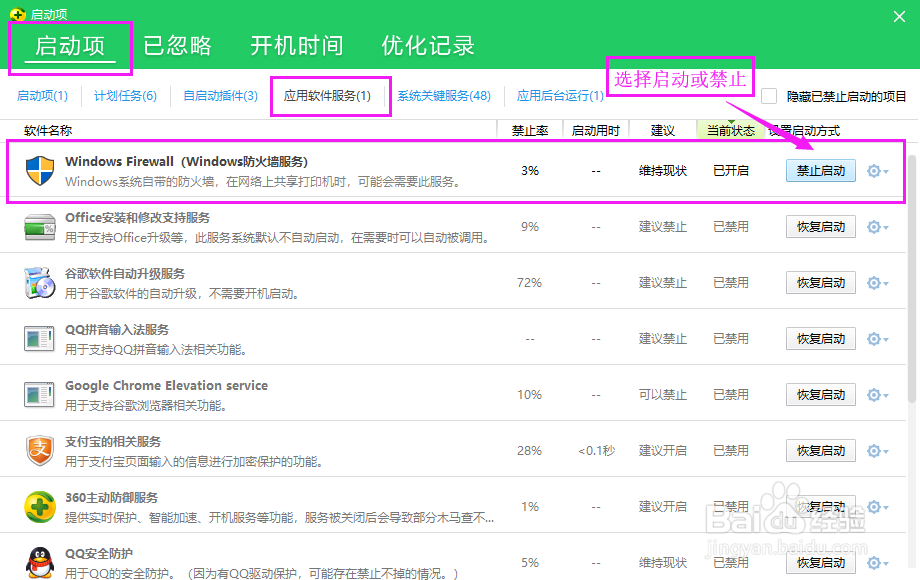
Task: Click the 28% 禁止率 value
Action: 529,450
